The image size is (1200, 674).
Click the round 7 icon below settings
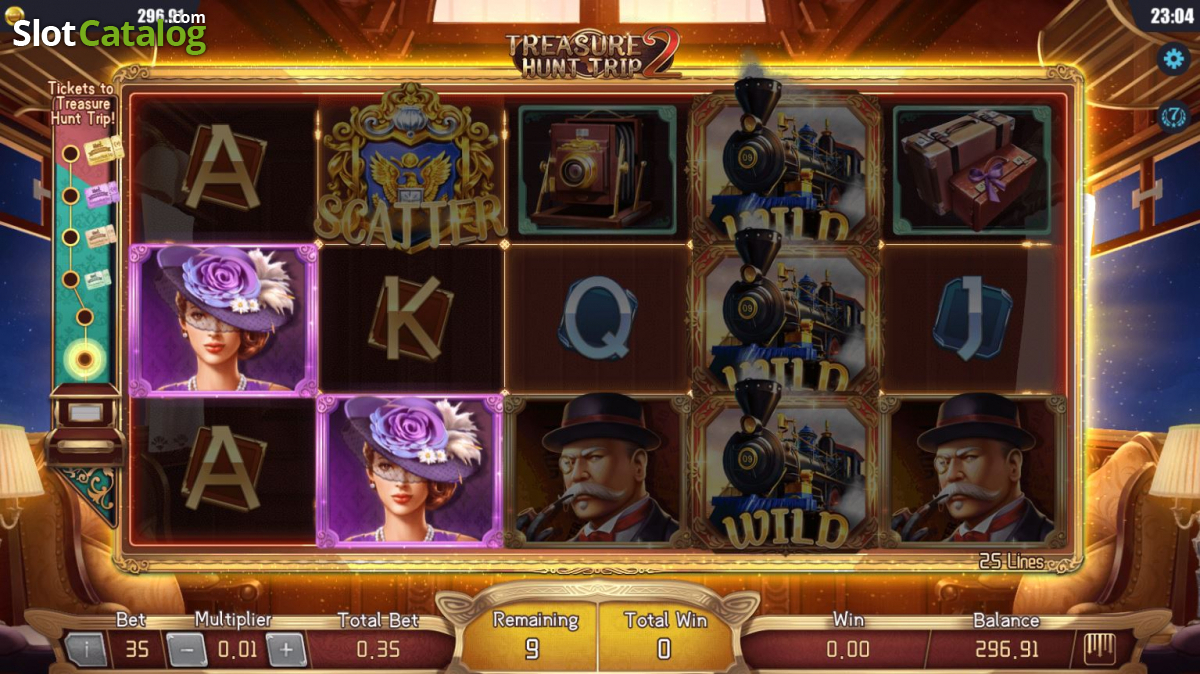tap(1172, 115)
